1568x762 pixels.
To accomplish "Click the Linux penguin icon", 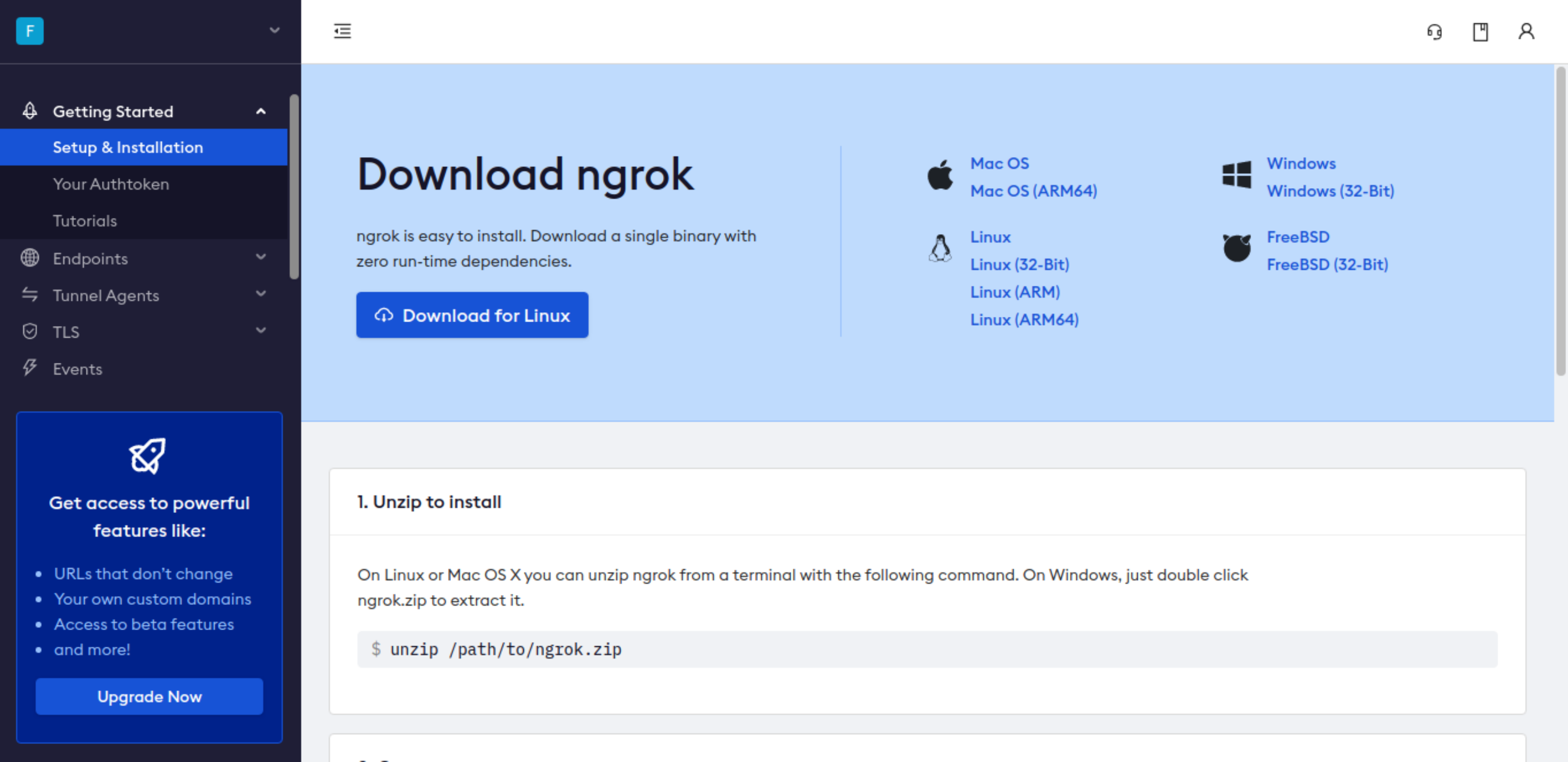I will [x=940, y=248].
